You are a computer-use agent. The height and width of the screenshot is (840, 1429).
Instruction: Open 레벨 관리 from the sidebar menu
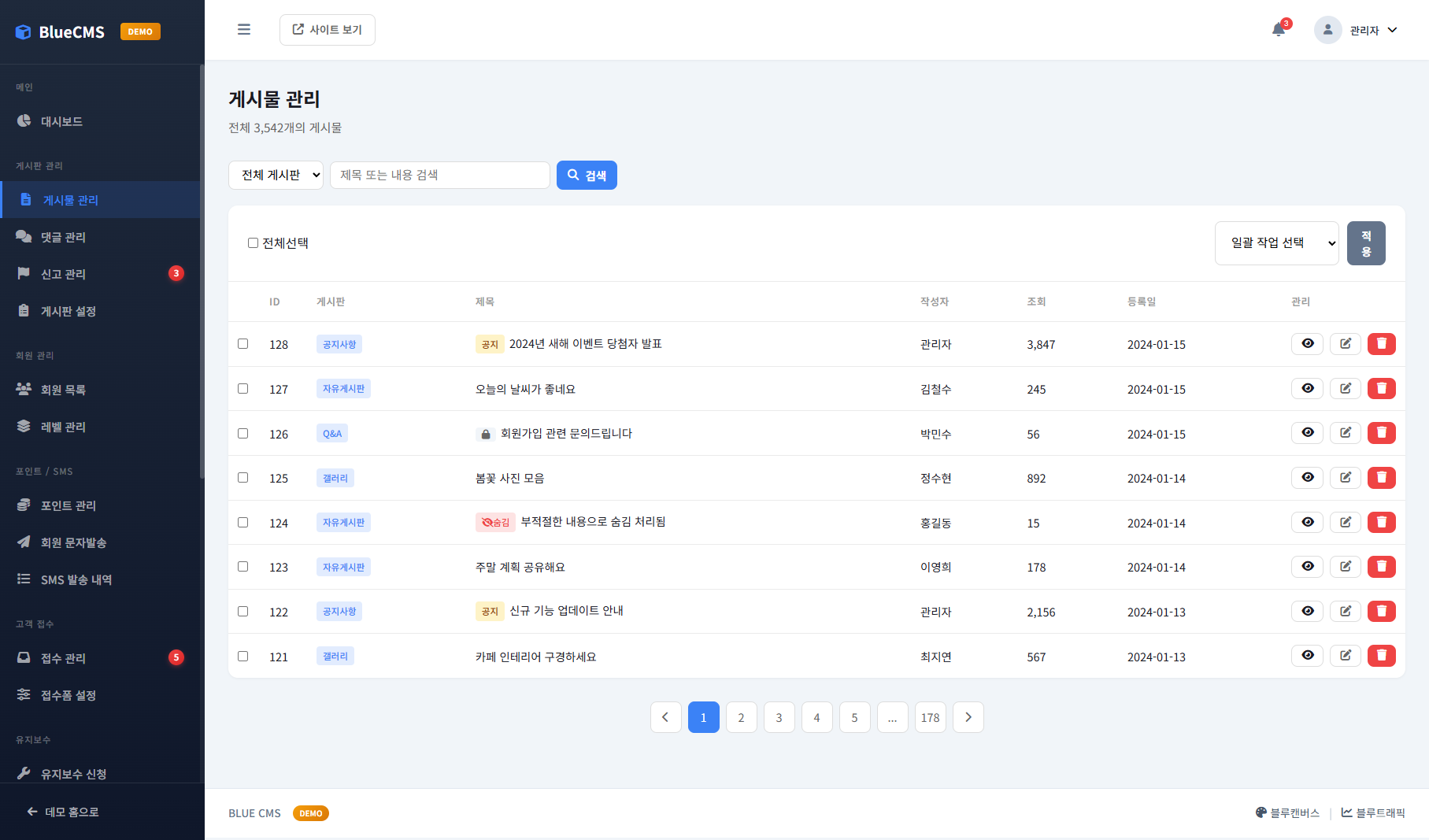(x=63, y=426)
